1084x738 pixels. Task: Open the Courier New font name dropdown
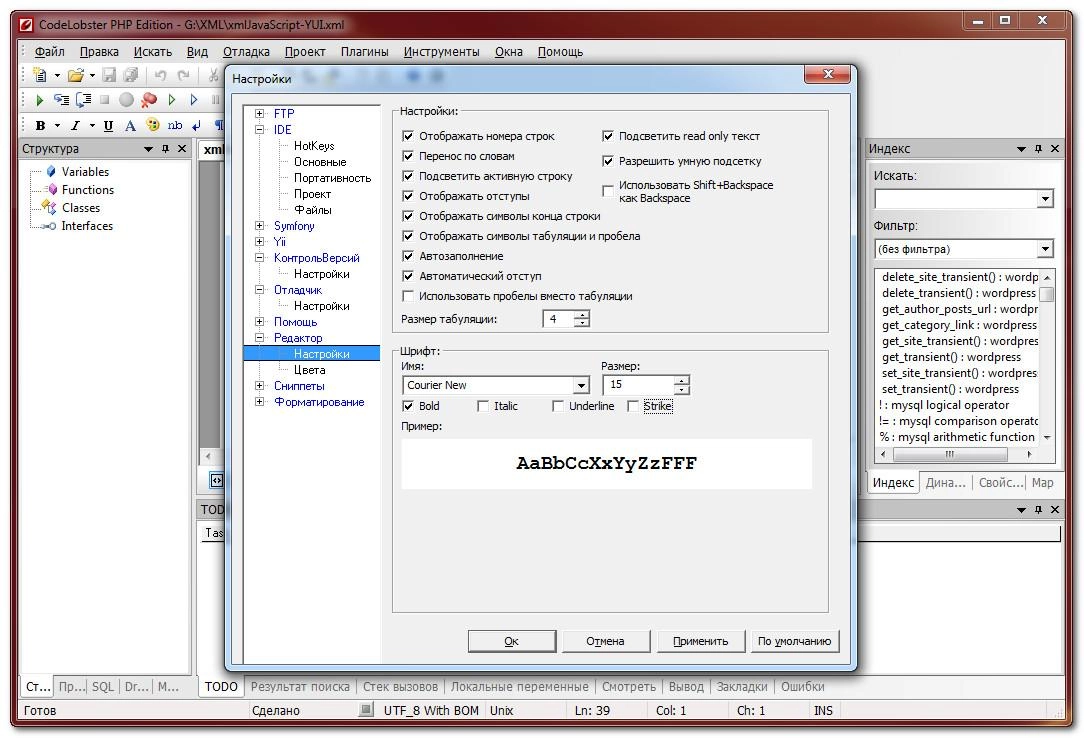pos(581,386)
